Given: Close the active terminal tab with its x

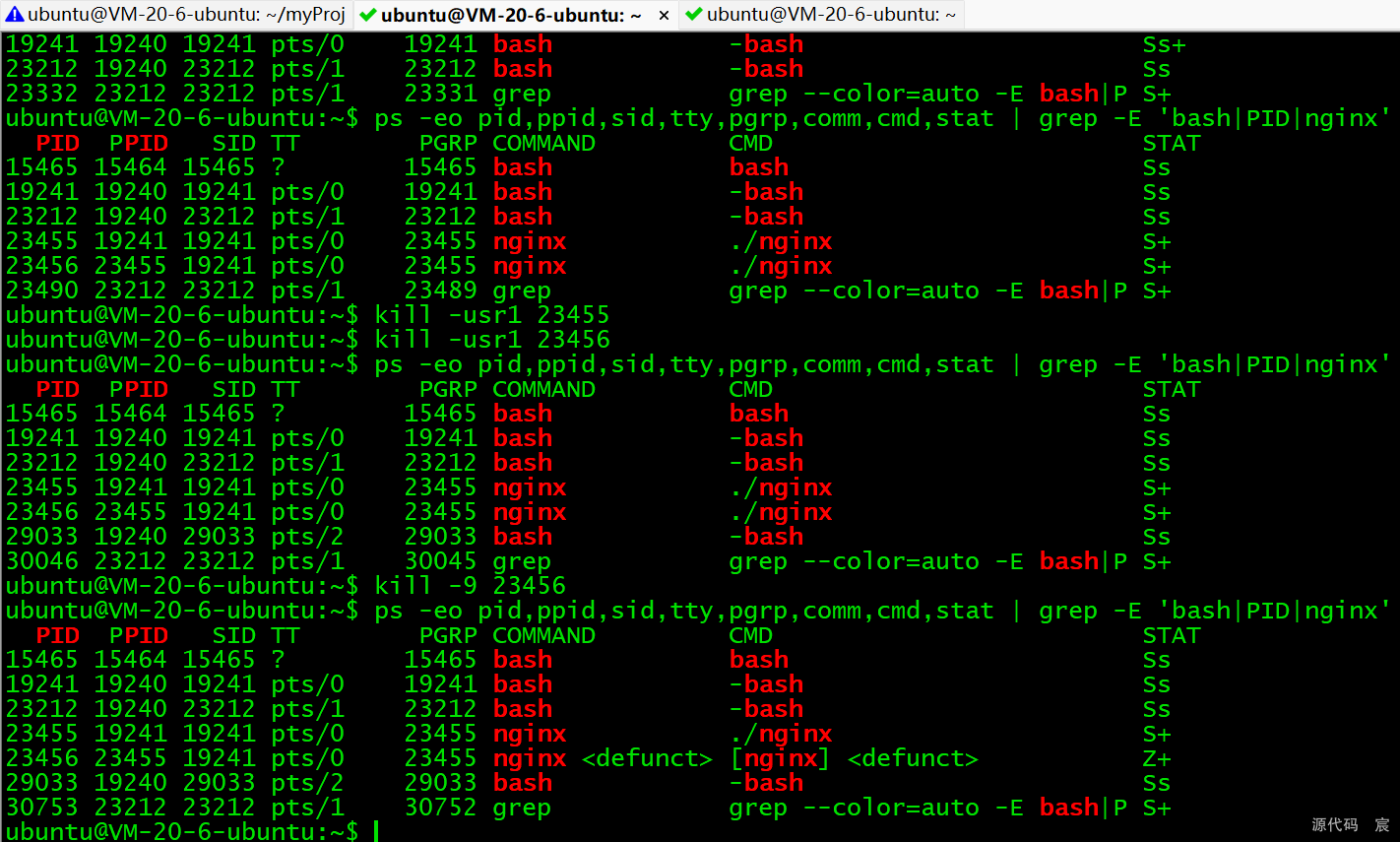Looking at the screenshot, I should tap(664, 15).
